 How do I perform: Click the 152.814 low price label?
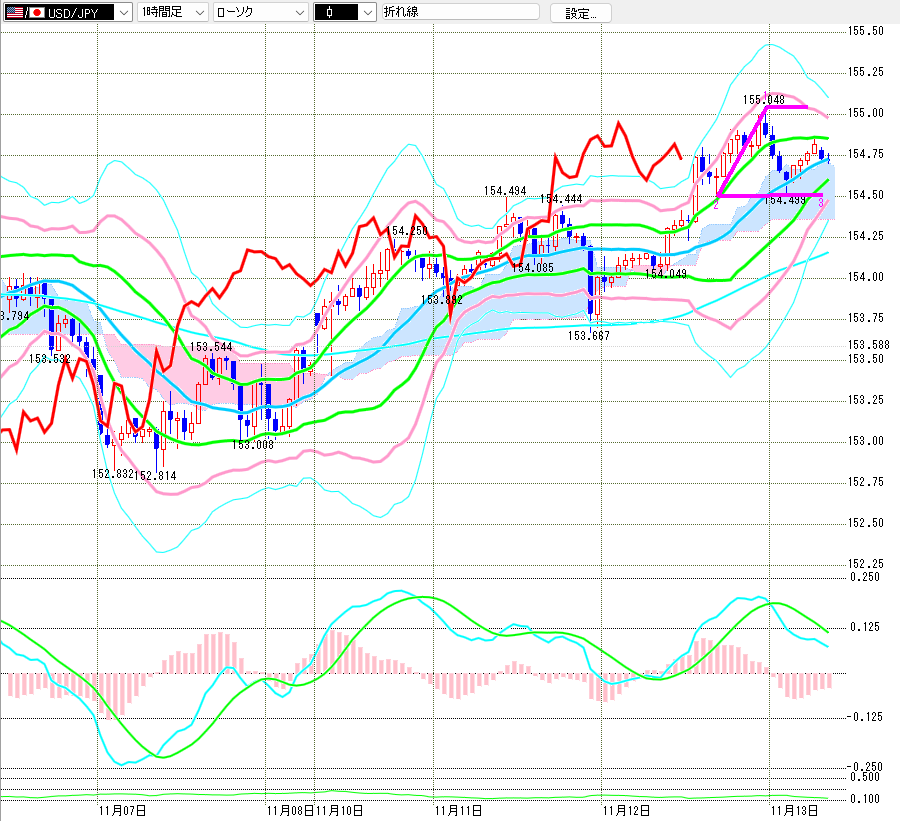click(157, 475)
